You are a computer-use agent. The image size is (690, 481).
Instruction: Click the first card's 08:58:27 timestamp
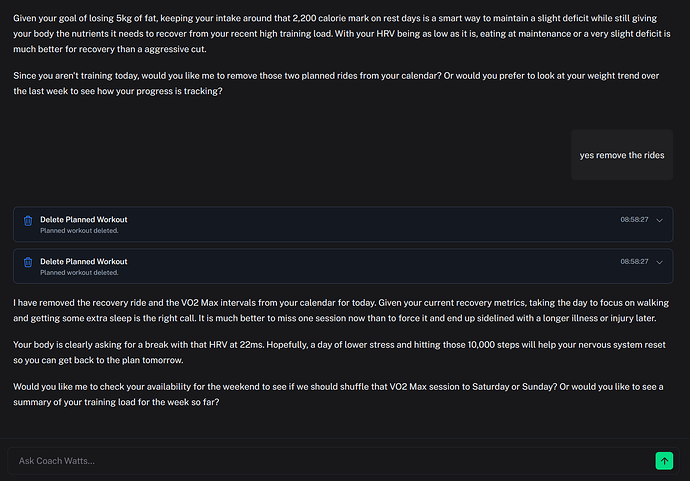point(634,220)
